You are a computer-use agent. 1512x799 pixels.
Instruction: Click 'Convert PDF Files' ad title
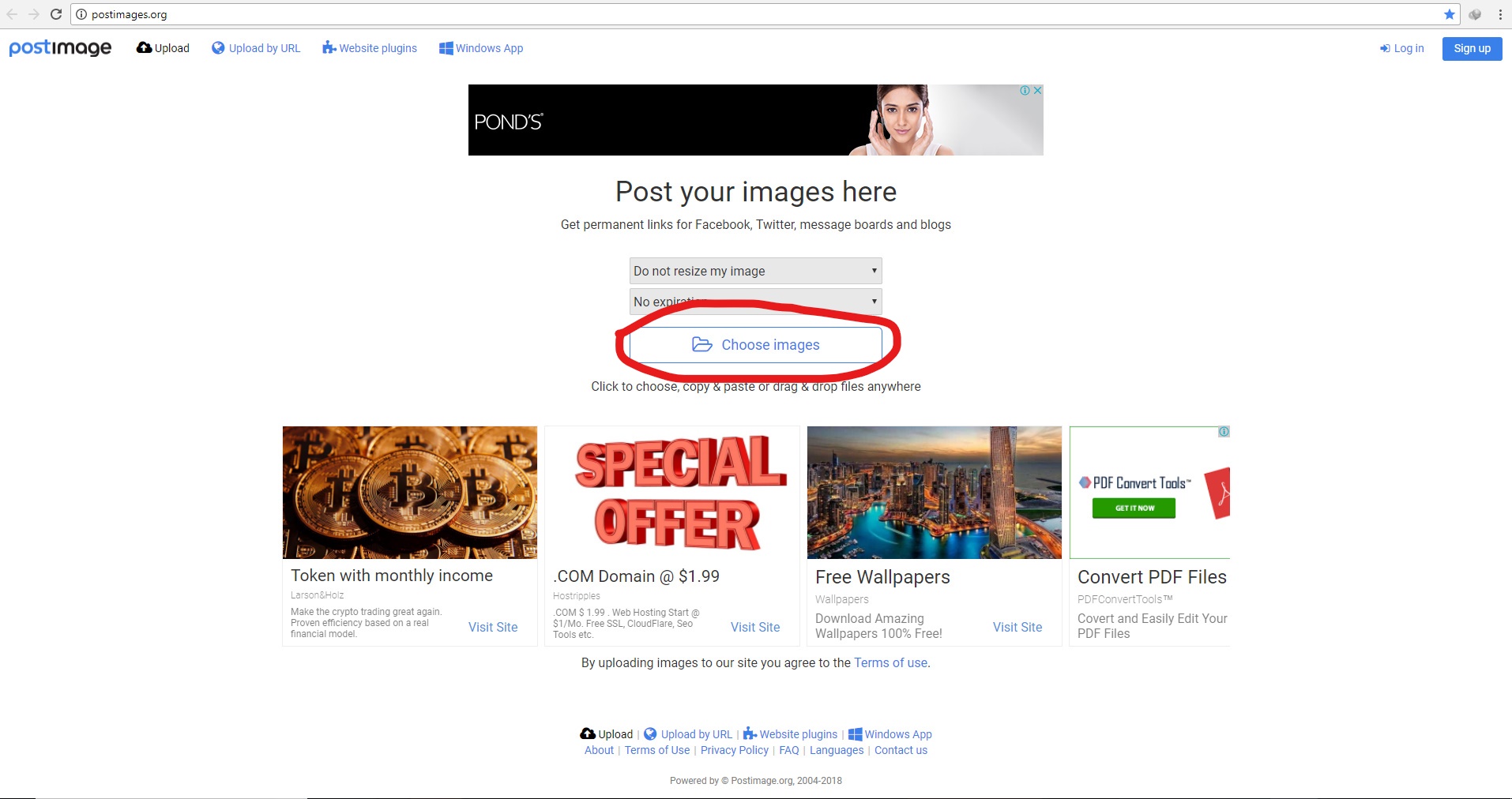tap(1152, 577)
